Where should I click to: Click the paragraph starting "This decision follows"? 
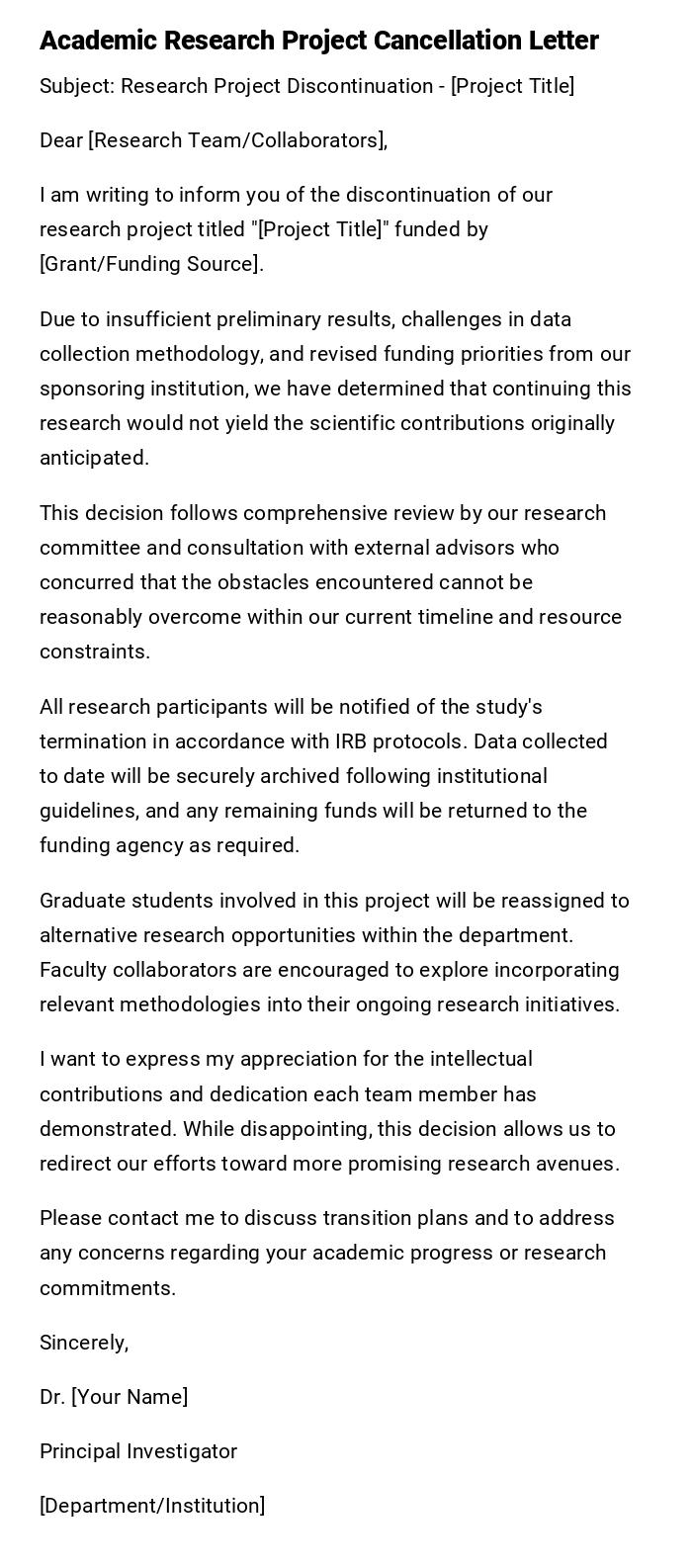click(x=330, y=582)
